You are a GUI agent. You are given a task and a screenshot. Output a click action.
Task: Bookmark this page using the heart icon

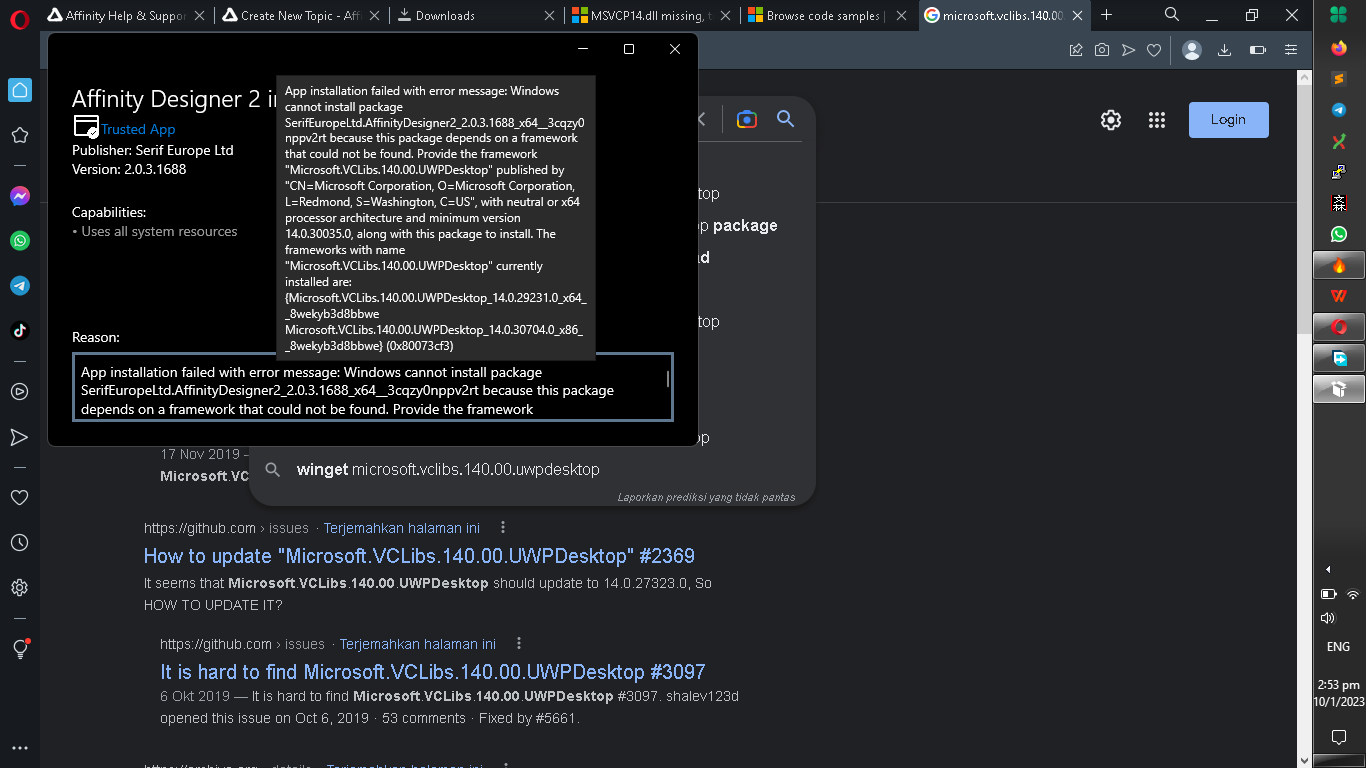[x=1154, y=49]
